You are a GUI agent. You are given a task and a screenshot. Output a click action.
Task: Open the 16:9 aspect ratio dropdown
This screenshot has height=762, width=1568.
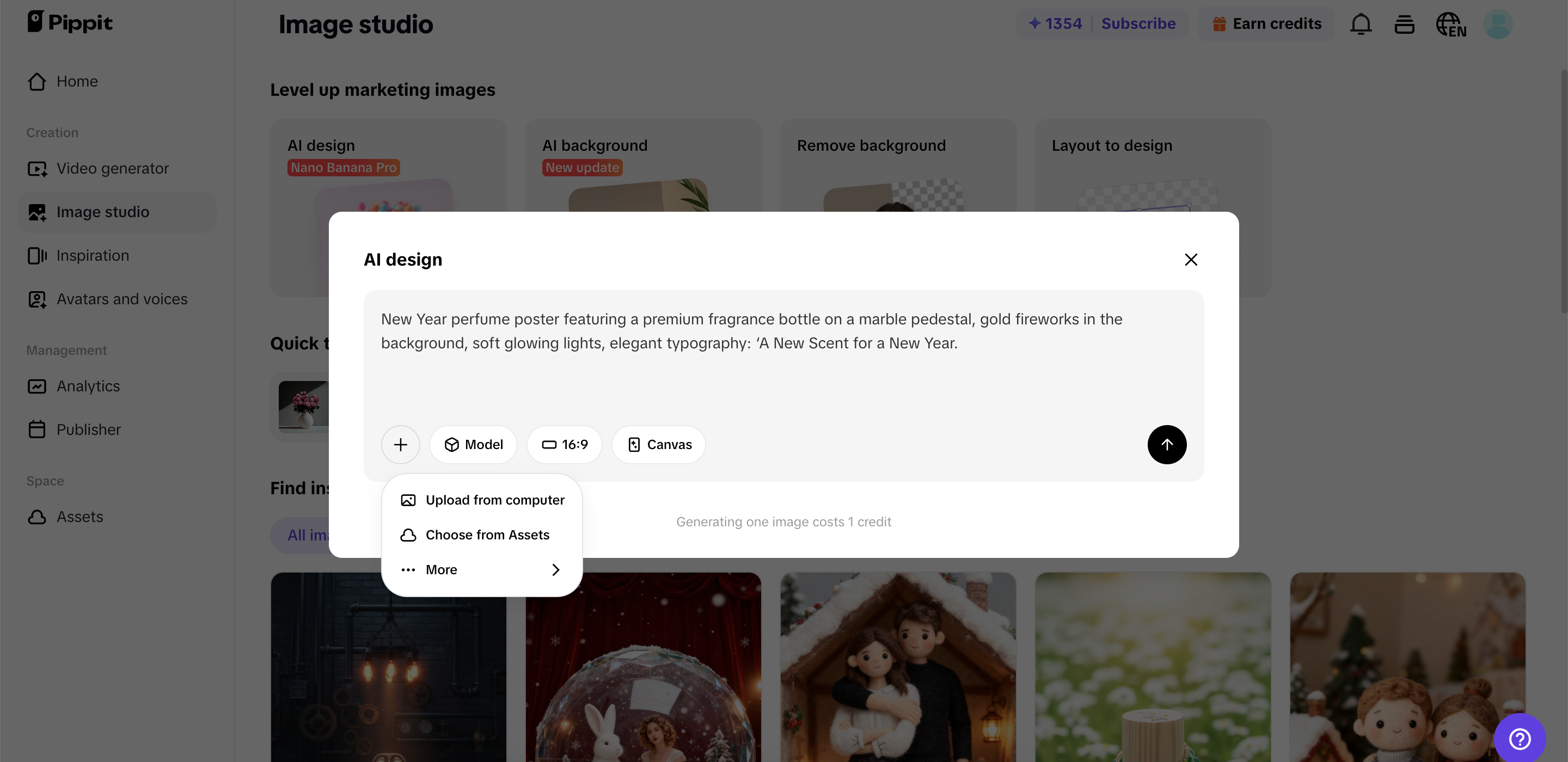564,445
